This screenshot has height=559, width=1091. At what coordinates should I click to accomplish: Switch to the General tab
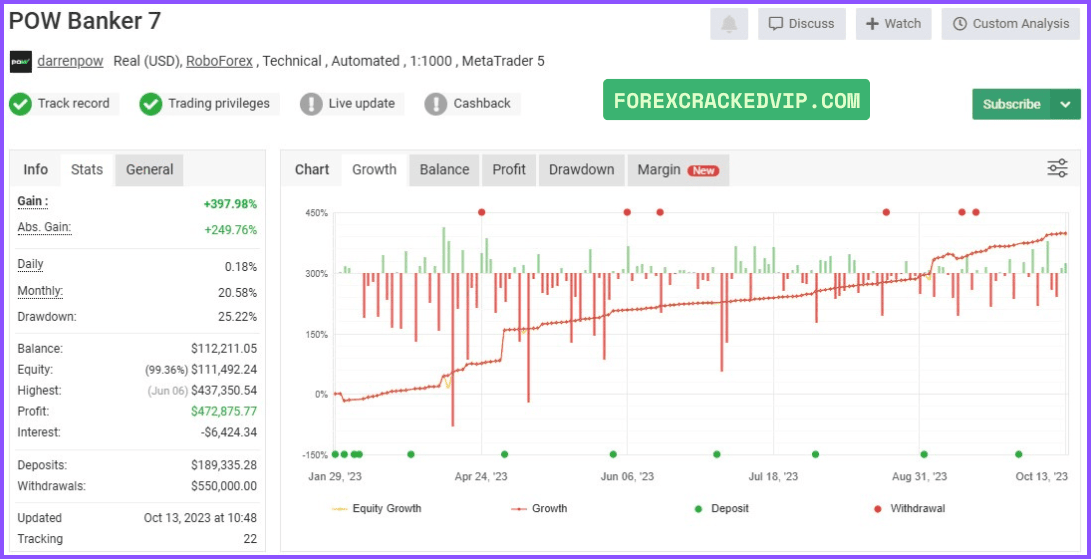pos(150,169)
